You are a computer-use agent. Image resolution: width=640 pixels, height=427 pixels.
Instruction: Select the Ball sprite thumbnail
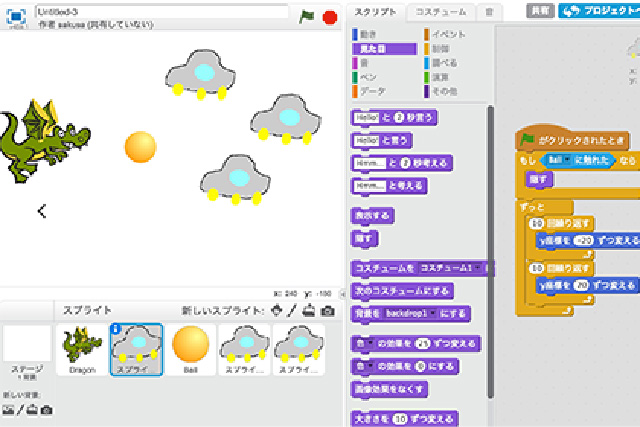coord(190,349)
